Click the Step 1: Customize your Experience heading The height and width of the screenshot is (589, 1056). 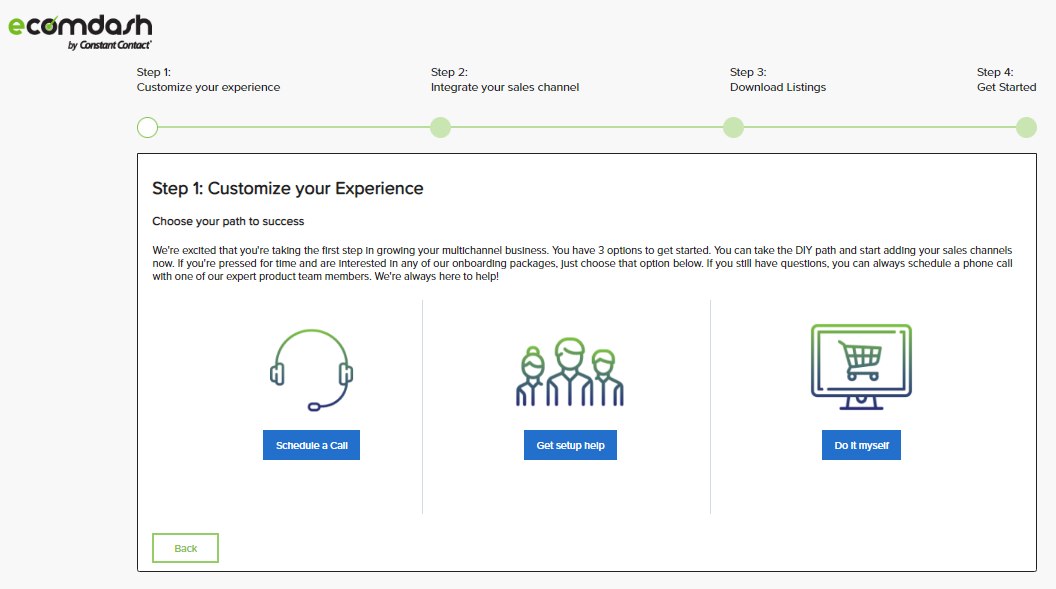pos(288,188)
